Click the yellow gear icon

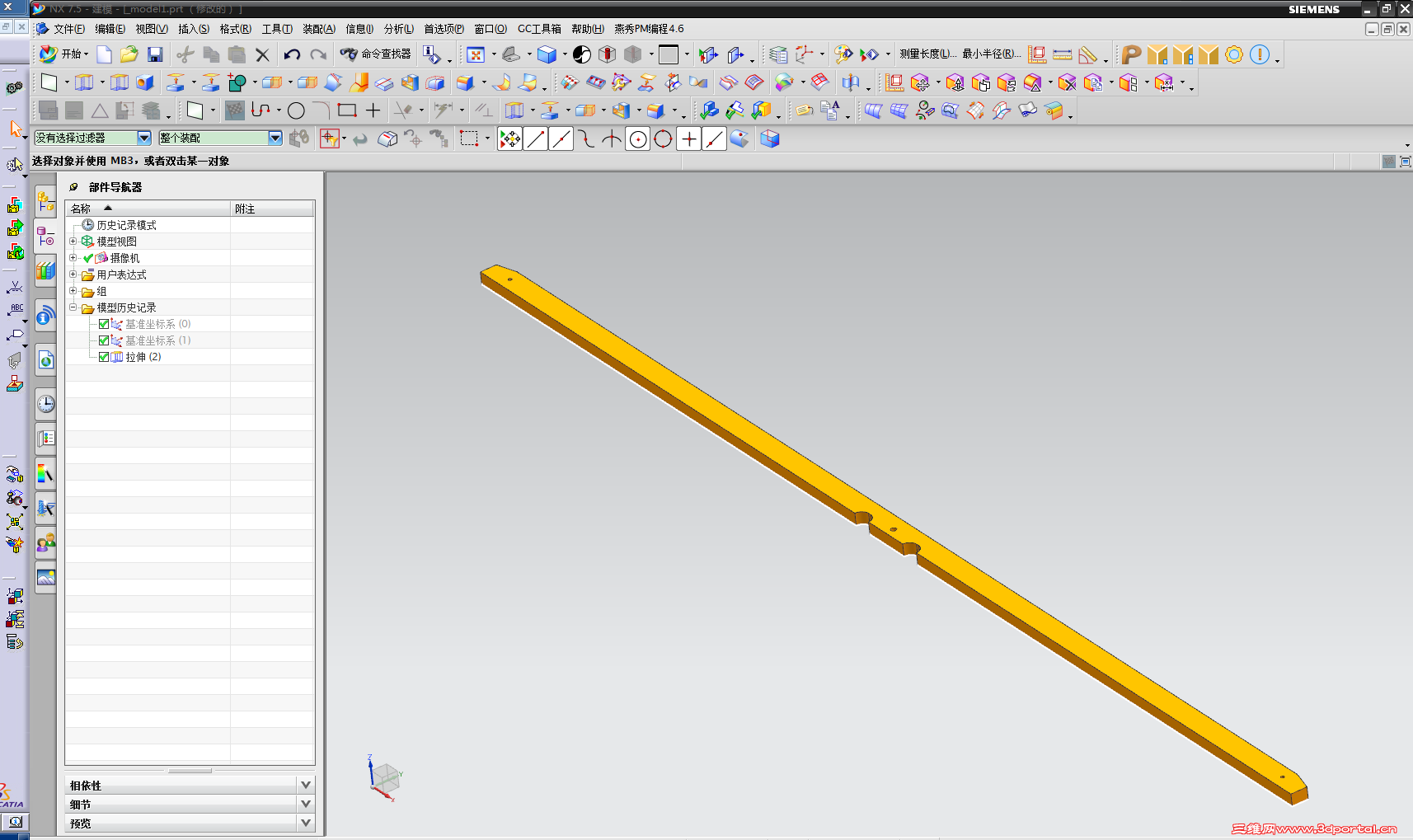click(1234, 54)
